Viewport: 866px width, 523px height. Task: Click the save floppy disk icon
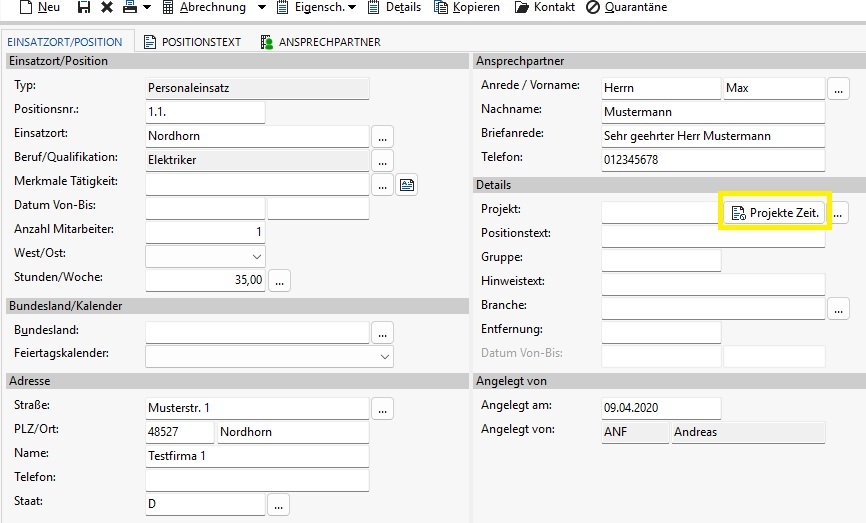83,7
